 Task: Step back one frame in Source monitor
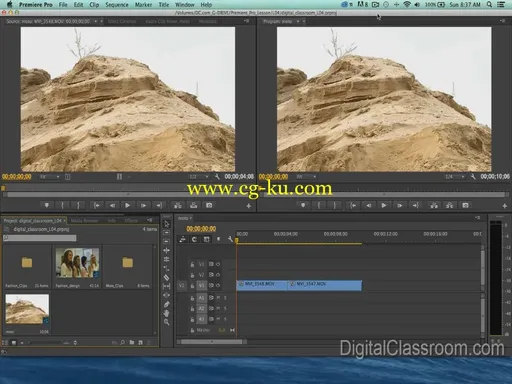point(112,205)
